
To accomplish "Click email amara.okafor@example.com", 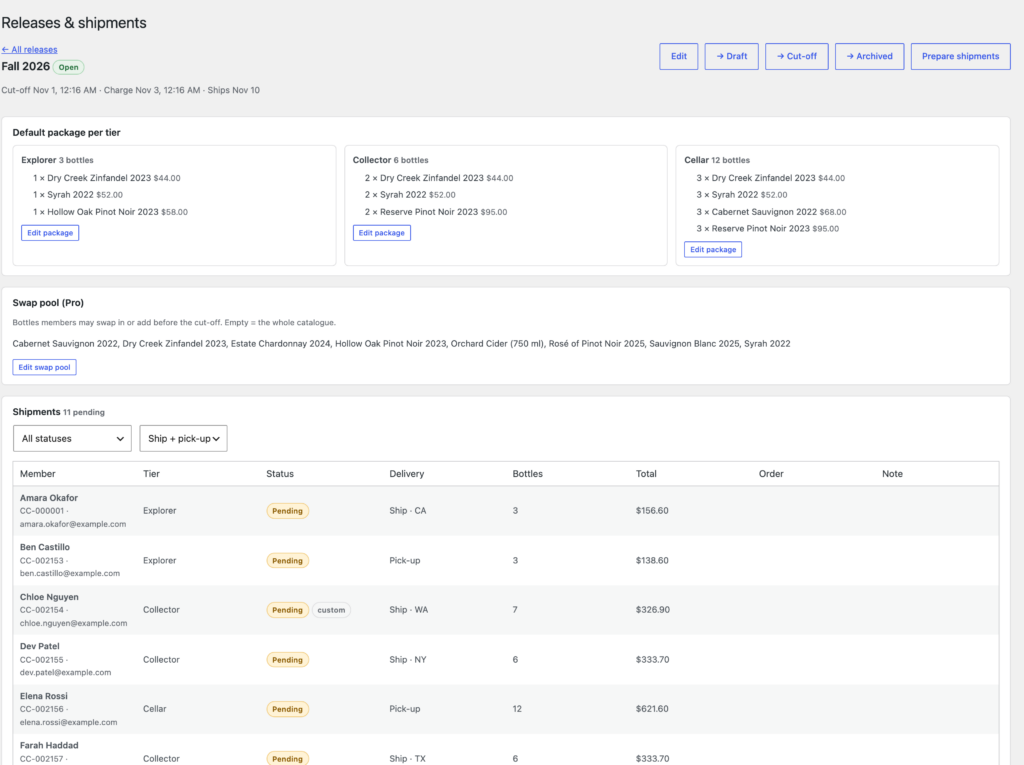I will pos(73,524).
